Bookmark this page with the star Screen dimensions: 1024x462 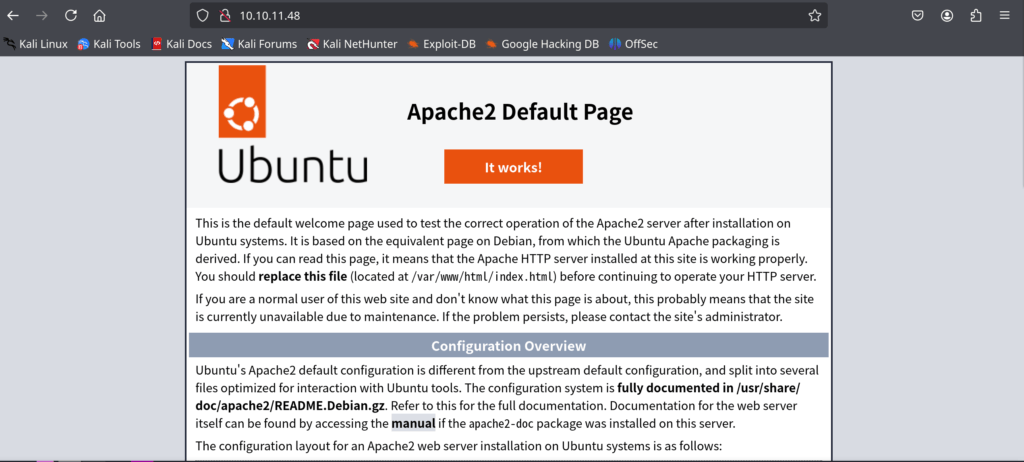(814, 16)
